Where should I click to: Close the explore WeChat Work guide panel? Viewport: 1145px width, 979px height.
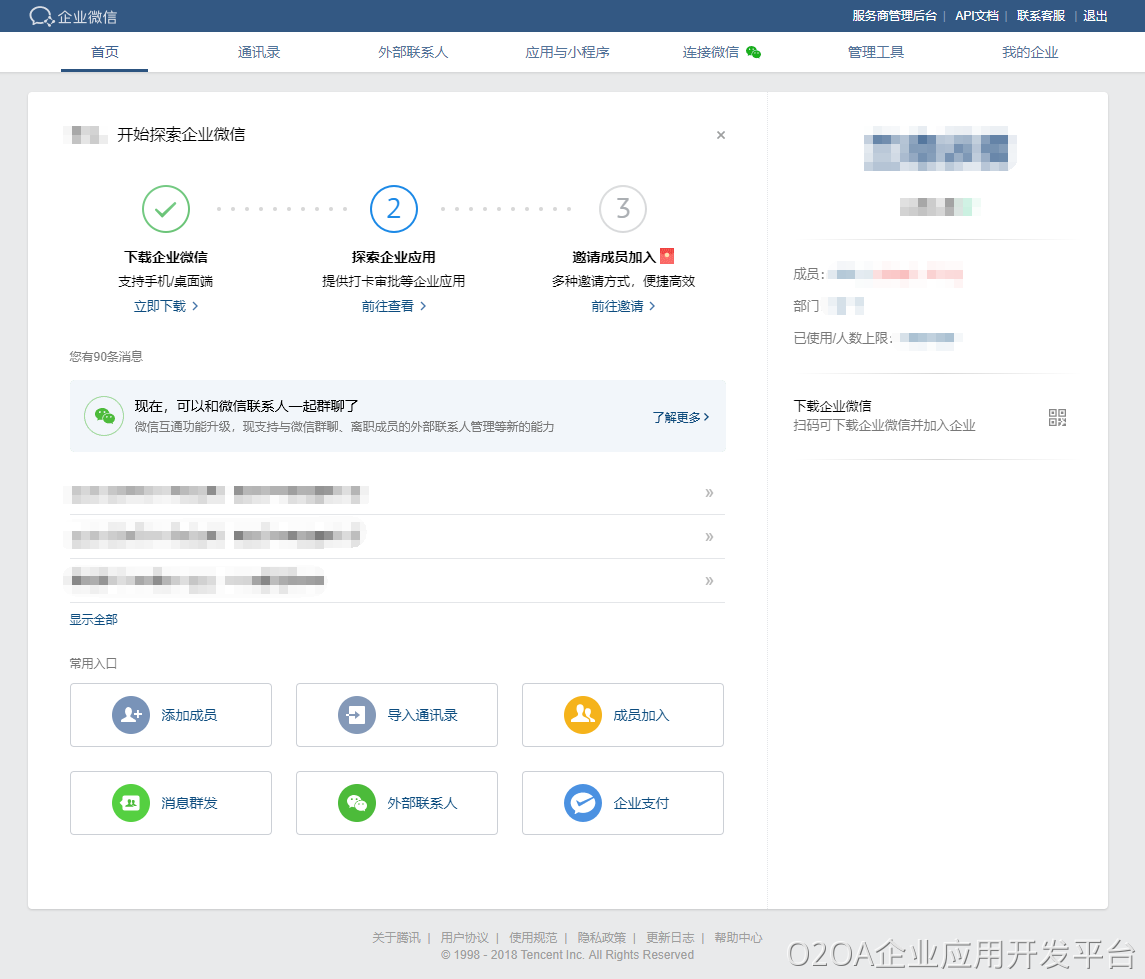coord(720,135)
